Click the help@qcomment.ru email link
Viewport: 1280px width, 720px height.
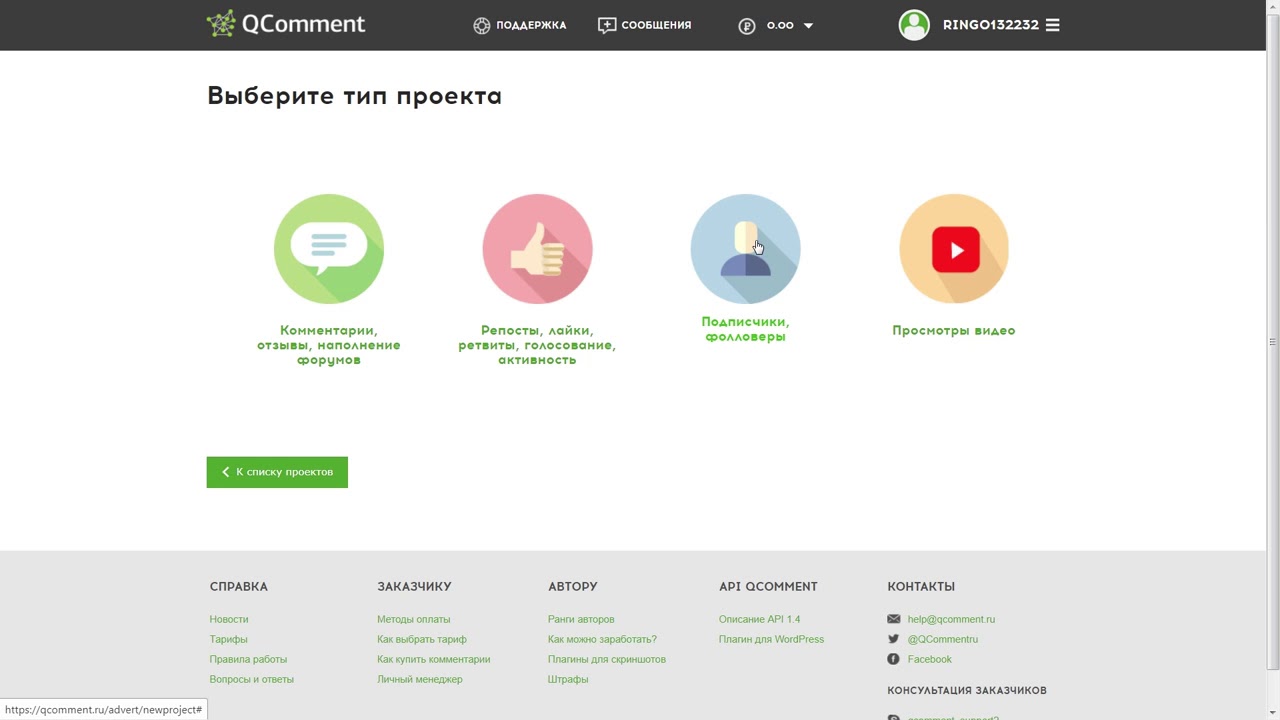(951, 619)
